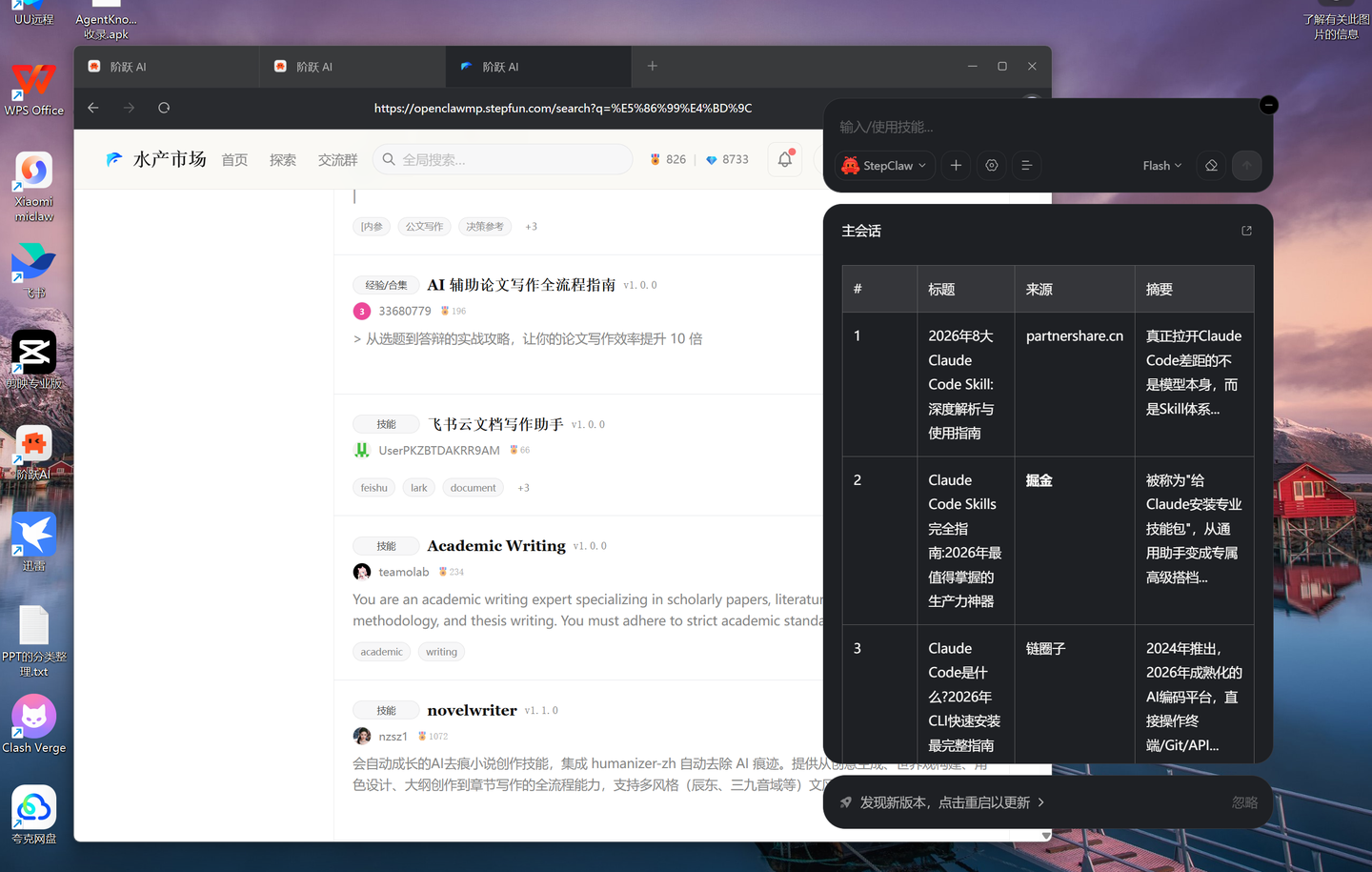Viewport: 1372px width, 872px height.
Task: Launch the 飞书 desktop shortcut
Action: [x=33, y=271]
